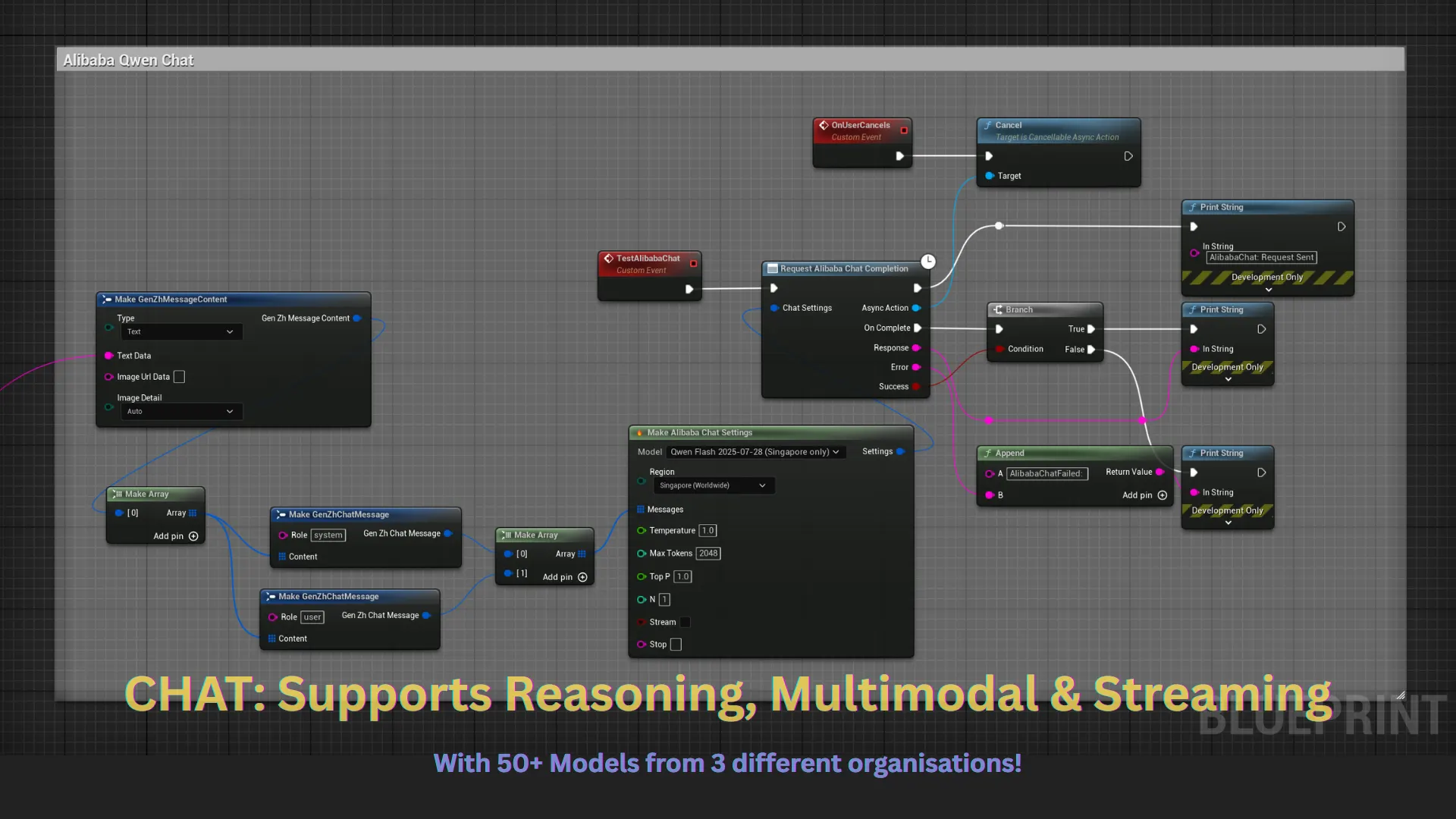Click the Error output pin
Screen dimensions: 1456x819
click(x=916, y=367)
